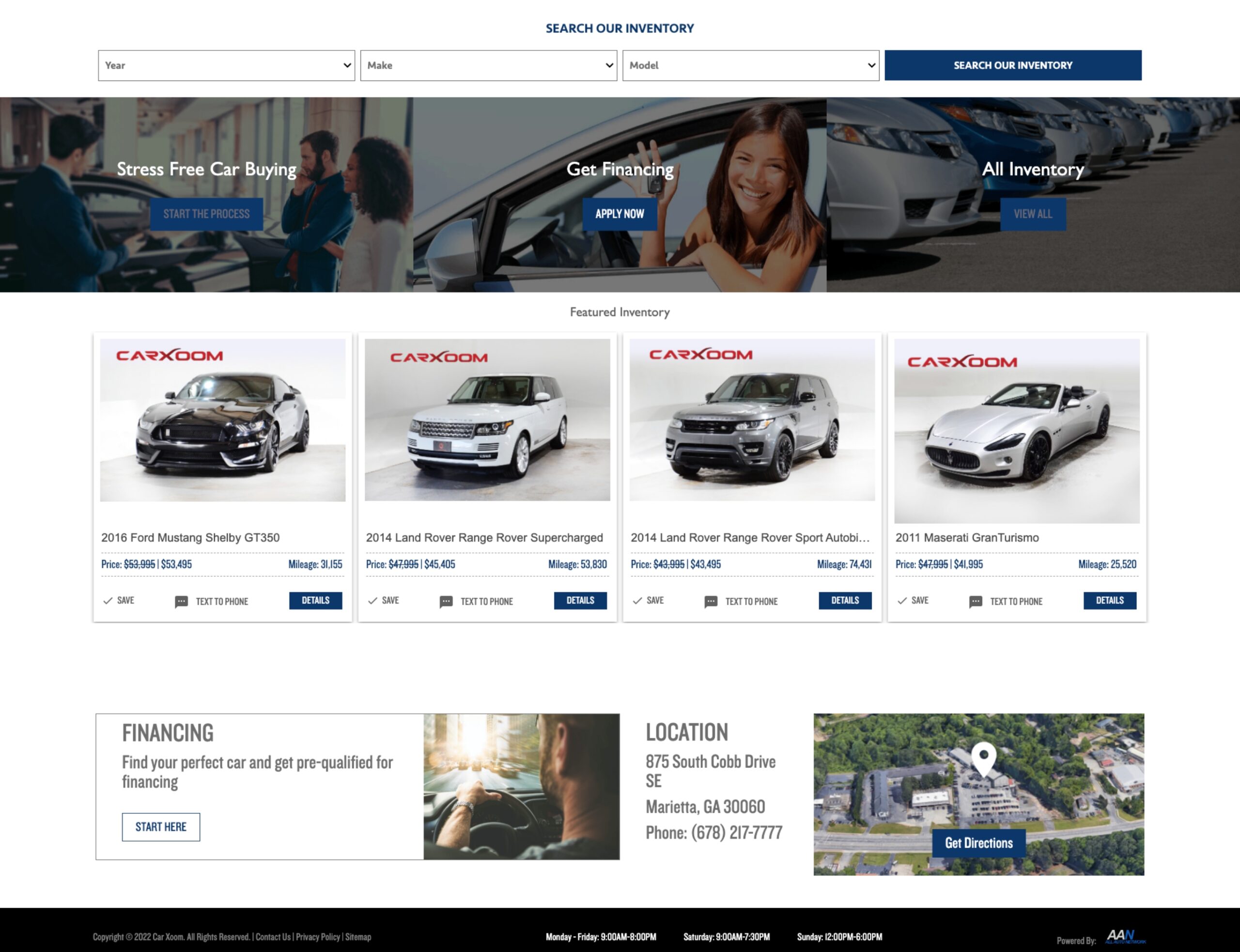Click Text to Phone icon for Maserati
Image resolution: width=1240 pixels, height=952 pixels.
pyautogui.click(x=976, y=602)
